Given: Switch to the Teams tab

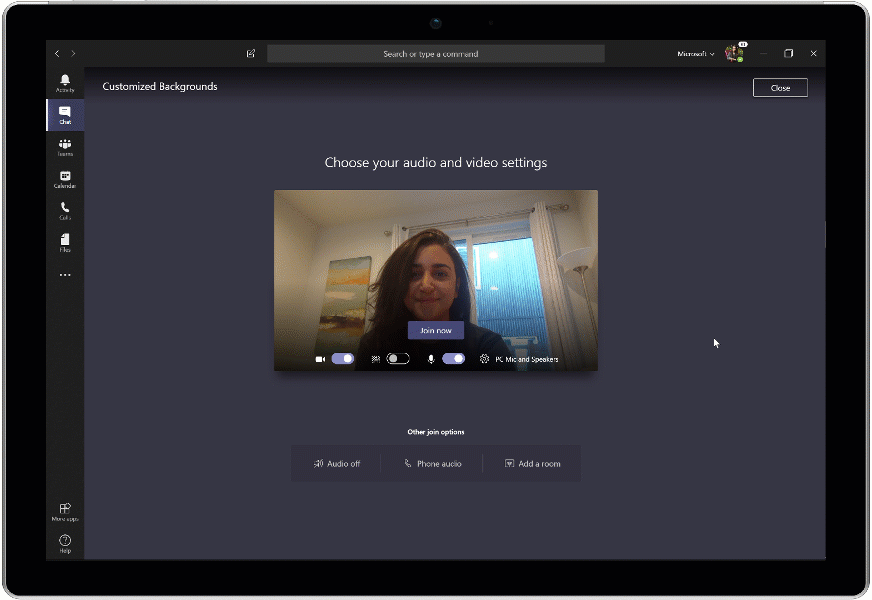Looking at the screenshot, I should coord(64,147).
